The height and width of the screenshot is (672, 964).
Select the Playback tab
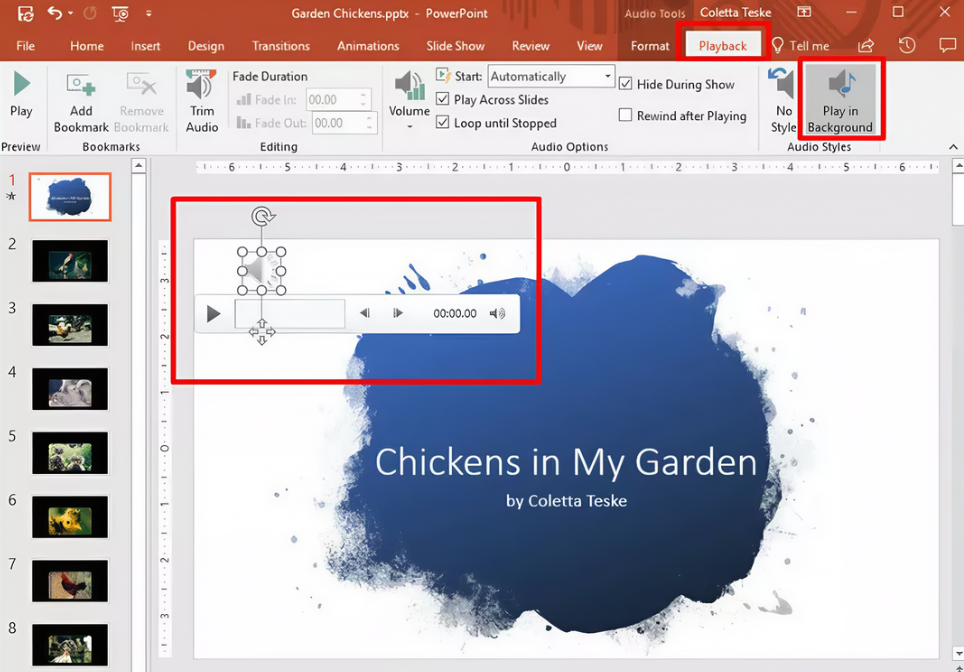[722, 46]
